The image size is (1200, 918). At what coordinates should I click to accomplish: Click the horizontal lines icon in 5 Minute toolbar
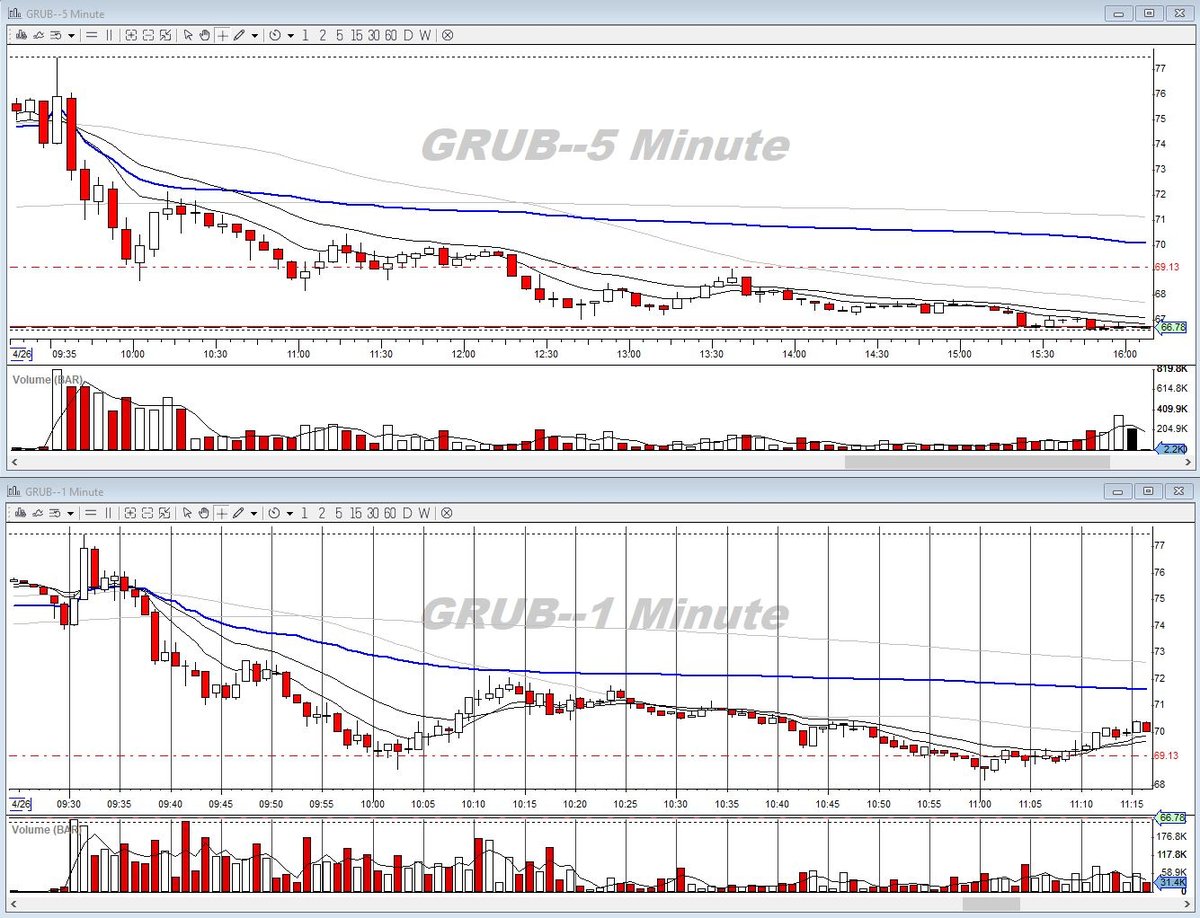tap(91, 35)
